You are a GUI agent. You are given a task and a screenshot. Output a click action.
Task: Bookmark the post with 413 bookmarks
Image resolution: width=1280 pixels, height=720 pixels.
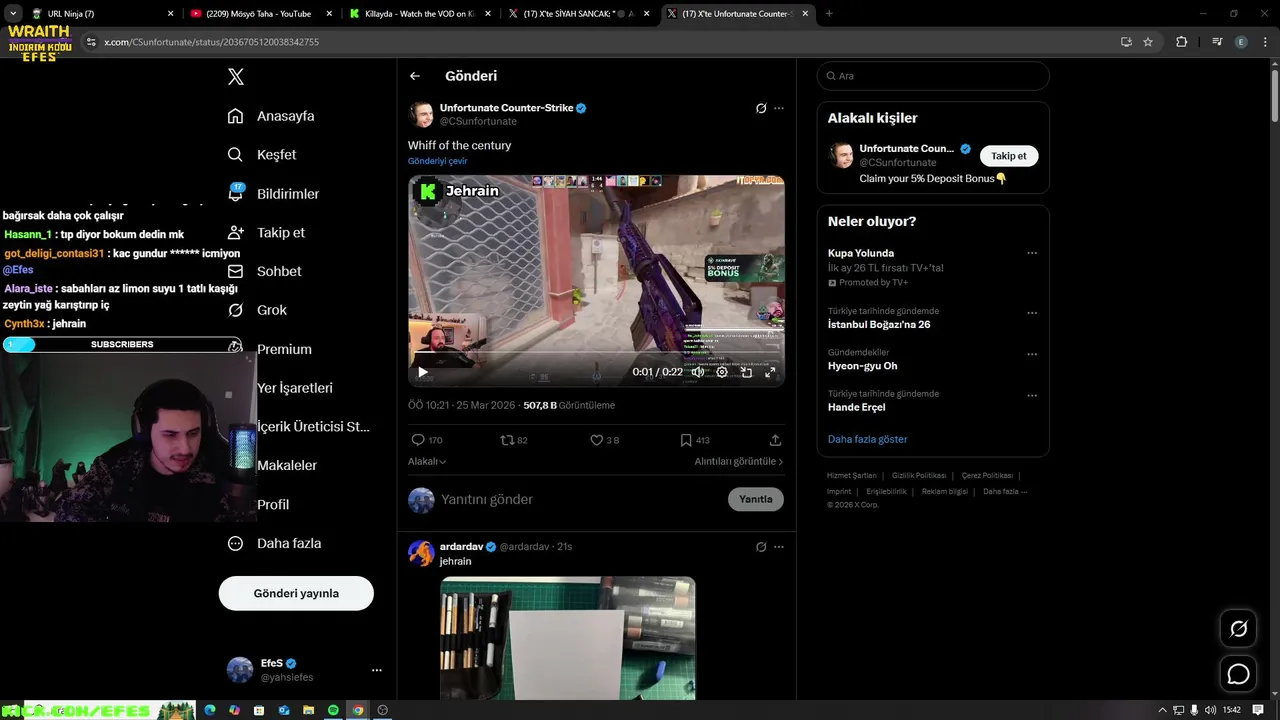(x=695, y=440)
